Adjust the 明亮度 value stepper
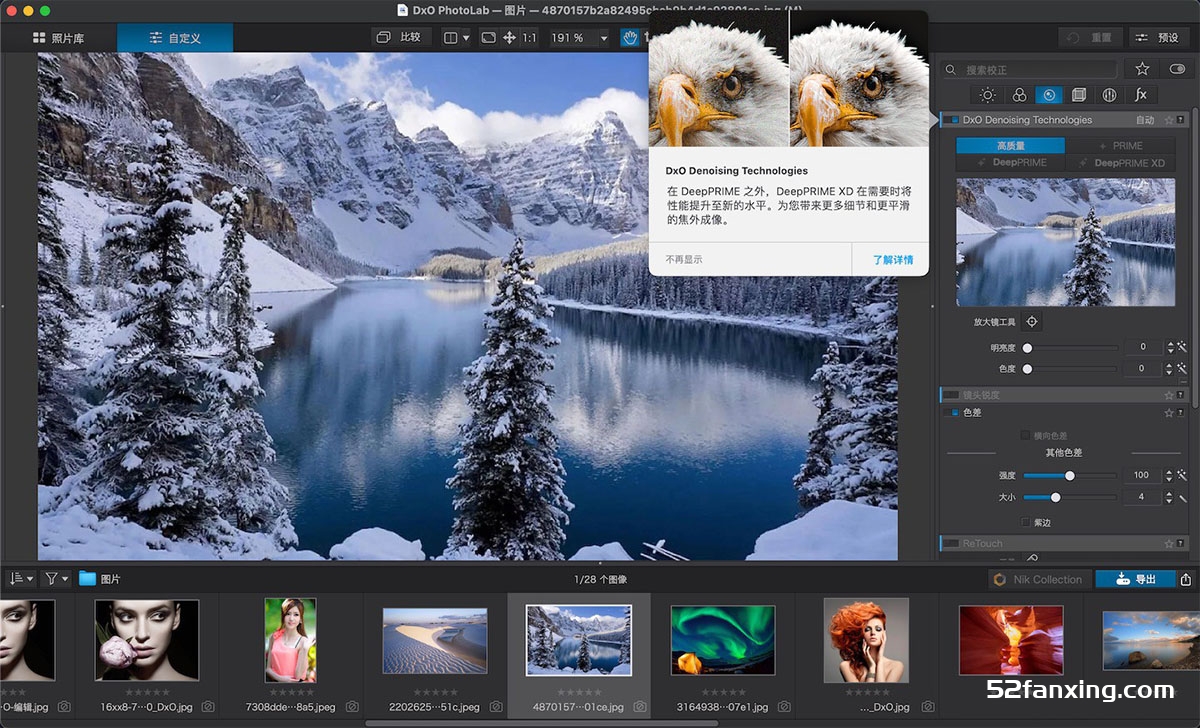 click(1171, 347)
